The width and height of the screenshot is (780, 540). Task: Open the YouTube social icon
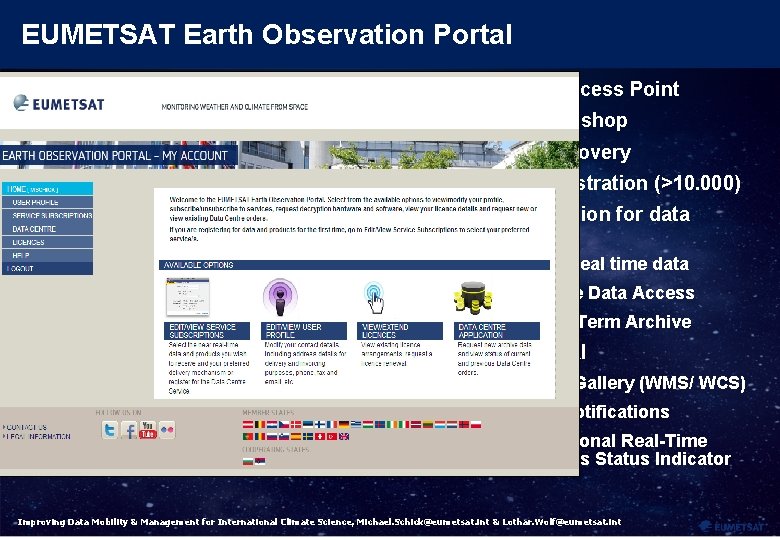point(148,430)
